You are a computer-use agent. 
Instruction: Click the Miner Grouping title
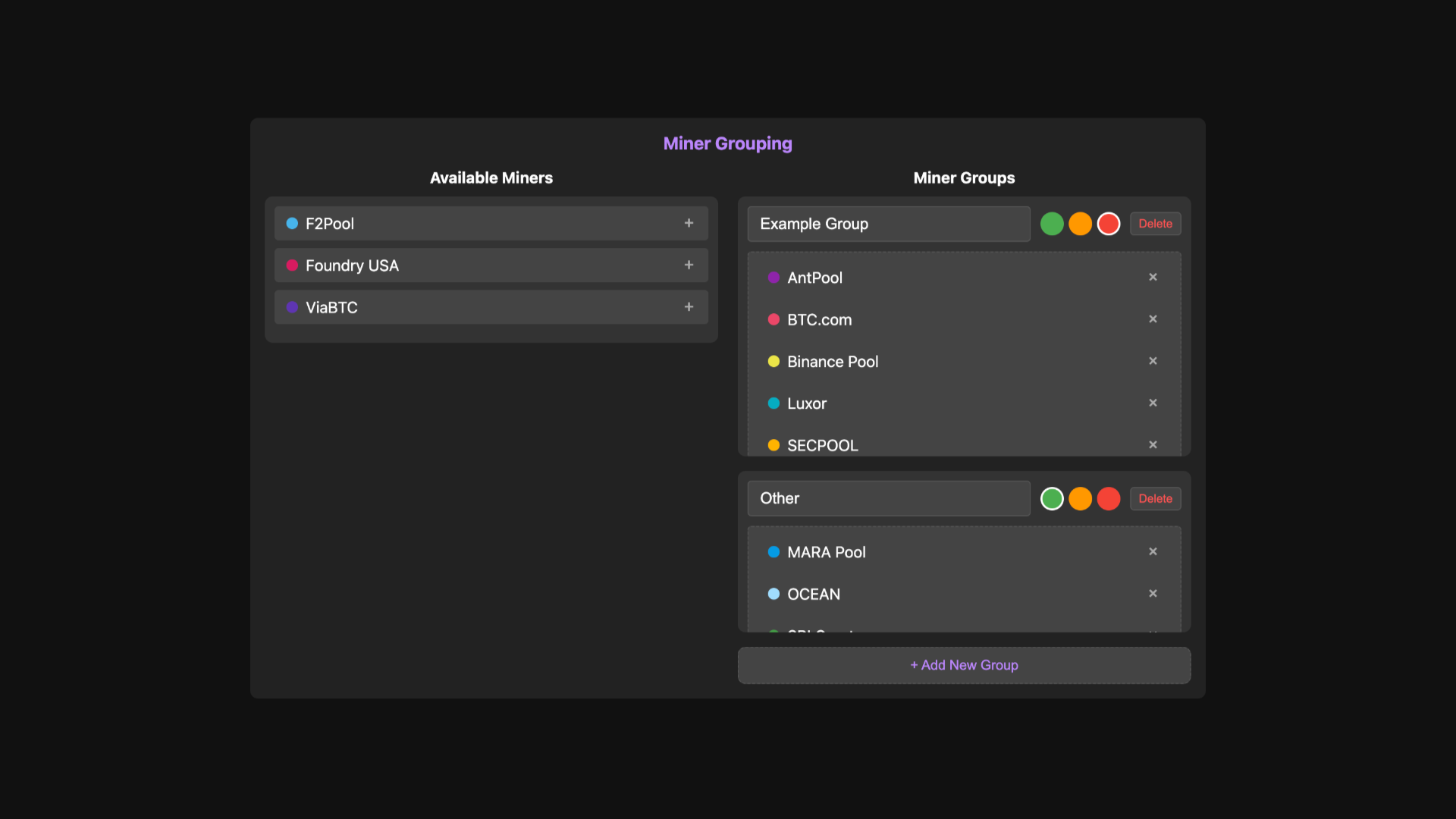727,143
